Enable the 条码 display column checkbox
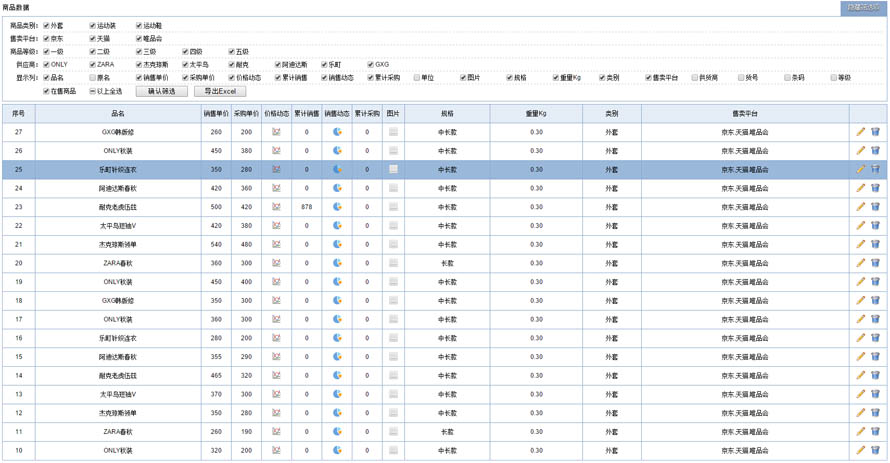Image resolution: width=890 pixels, height=463 pixels. (x=788, y=78)
